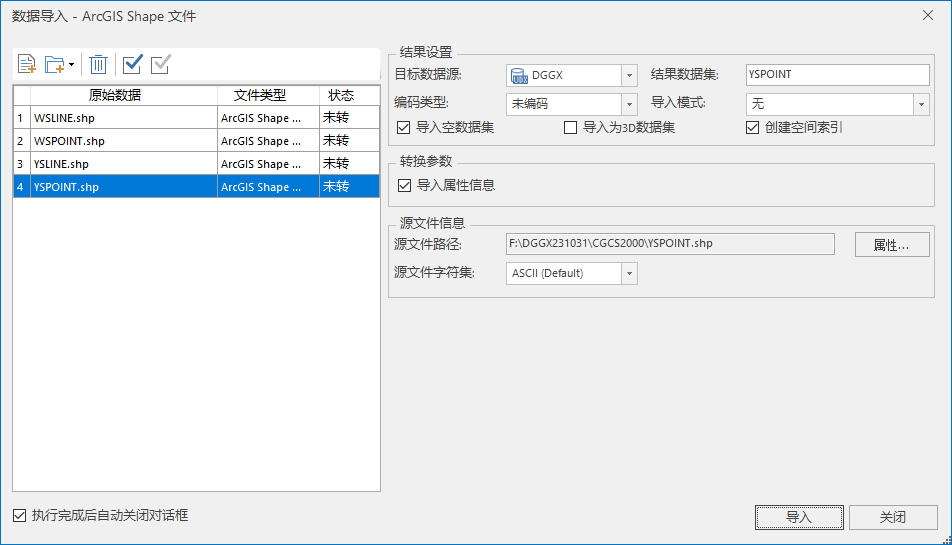Toggle 执行完成后自动关闭对话框 checkbox

pyautogui.click(x=19, y=516)
